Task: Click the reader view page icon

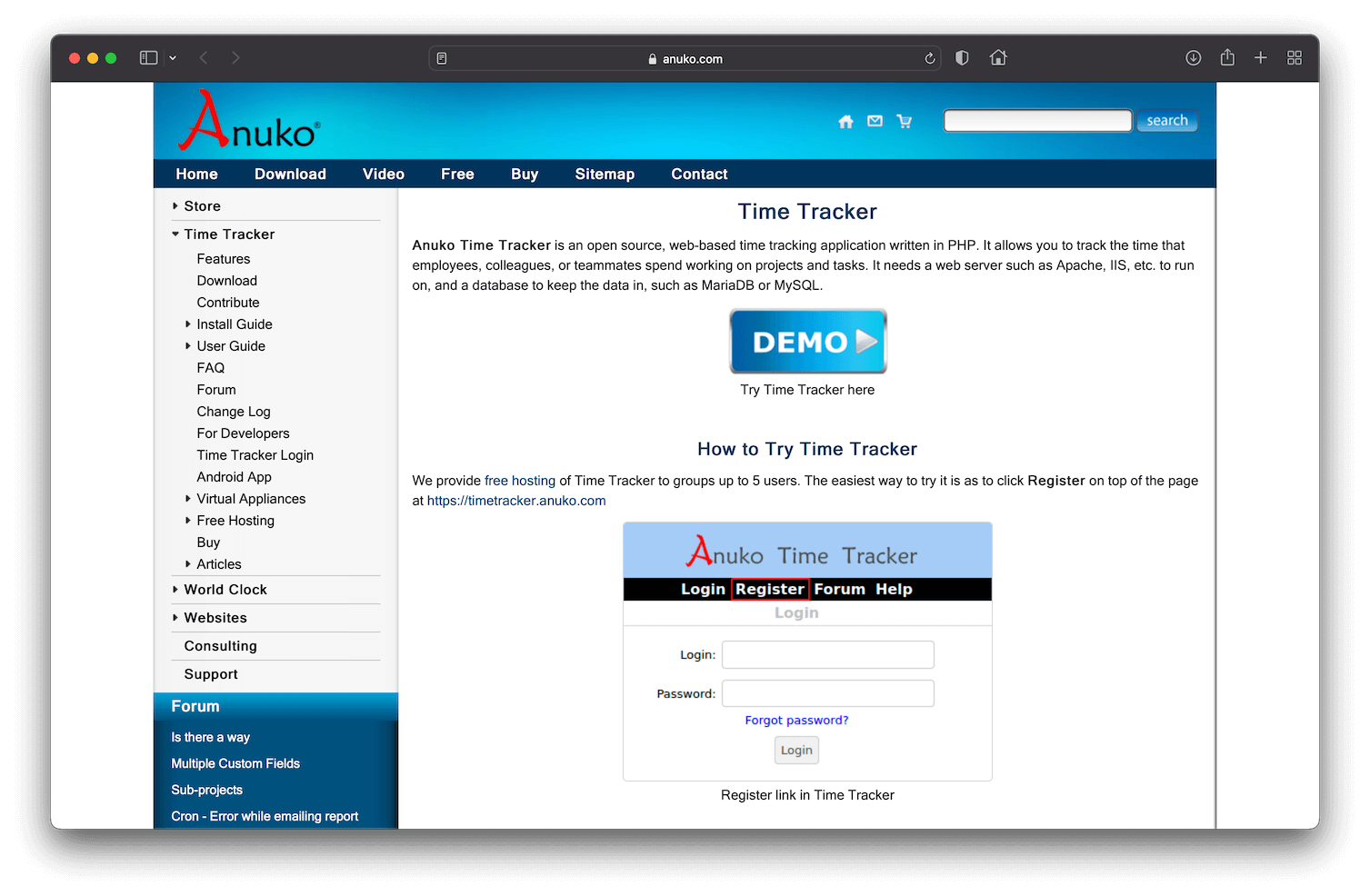Action: coord(442,58)
